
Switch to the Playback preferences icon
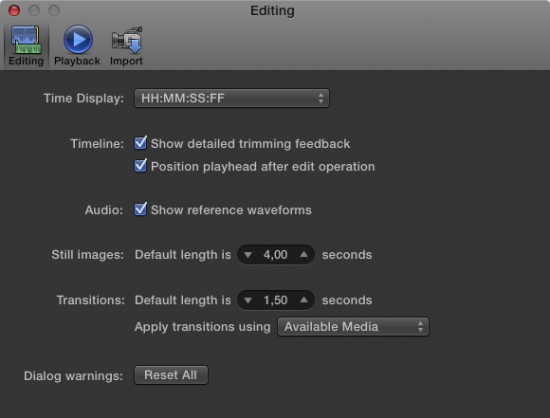(x=78, y=39)
